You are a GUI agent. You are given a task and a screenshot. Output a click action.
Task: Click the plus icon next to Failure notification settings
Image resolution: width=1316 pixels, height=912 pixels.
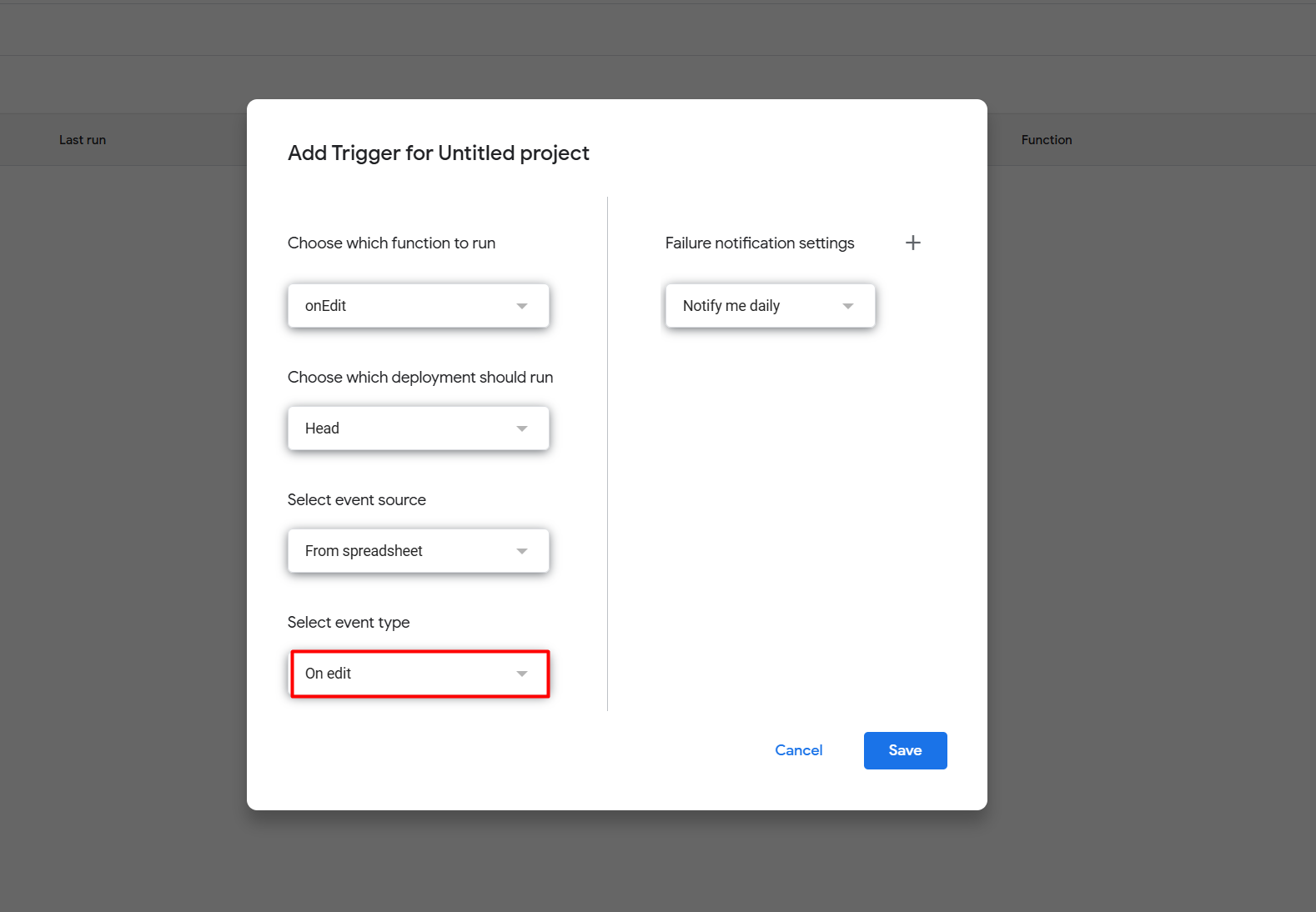pos(913,243)
